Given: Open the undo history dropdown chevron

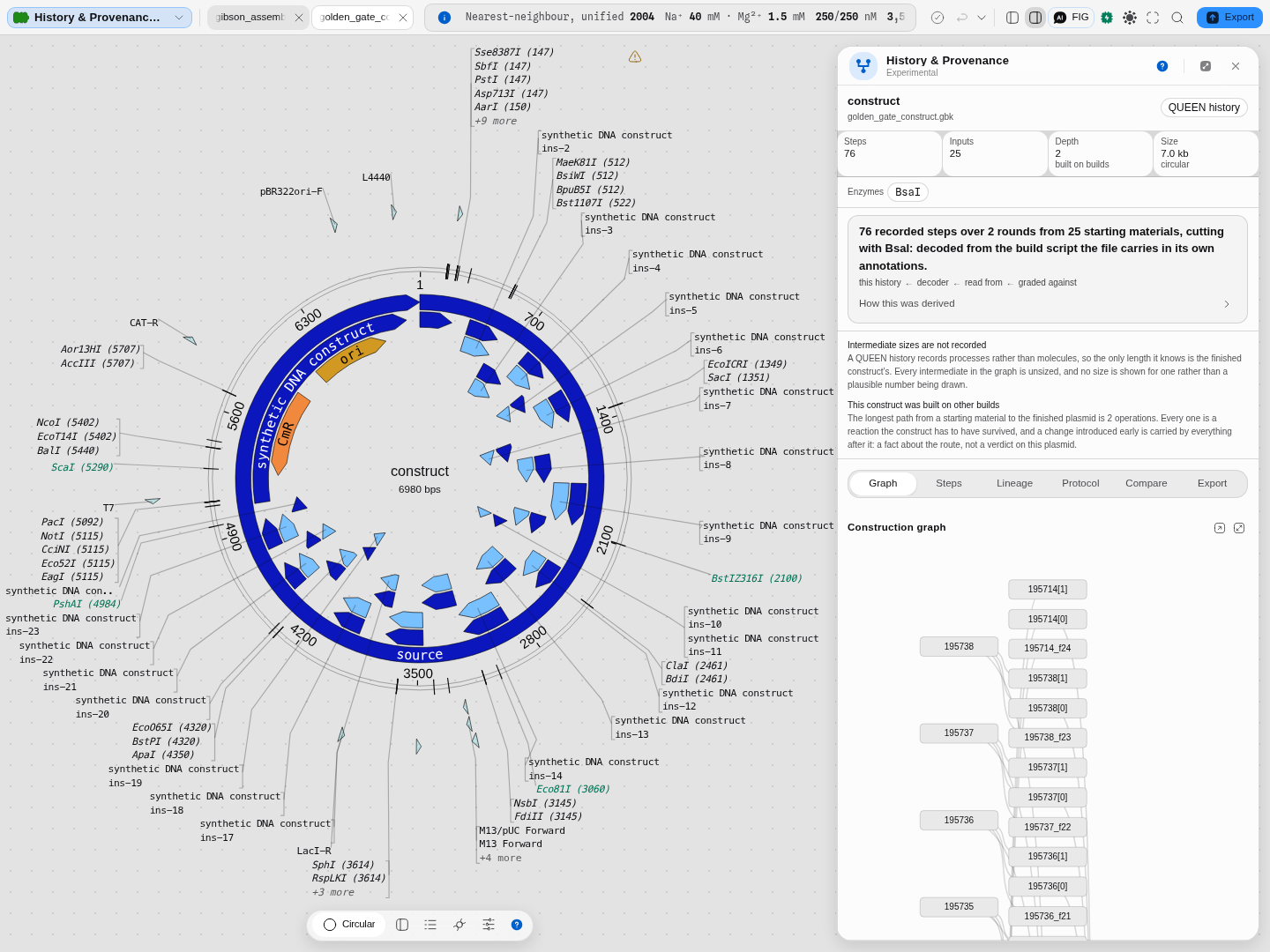Looking at the screenshot, I should click(982, 18).
